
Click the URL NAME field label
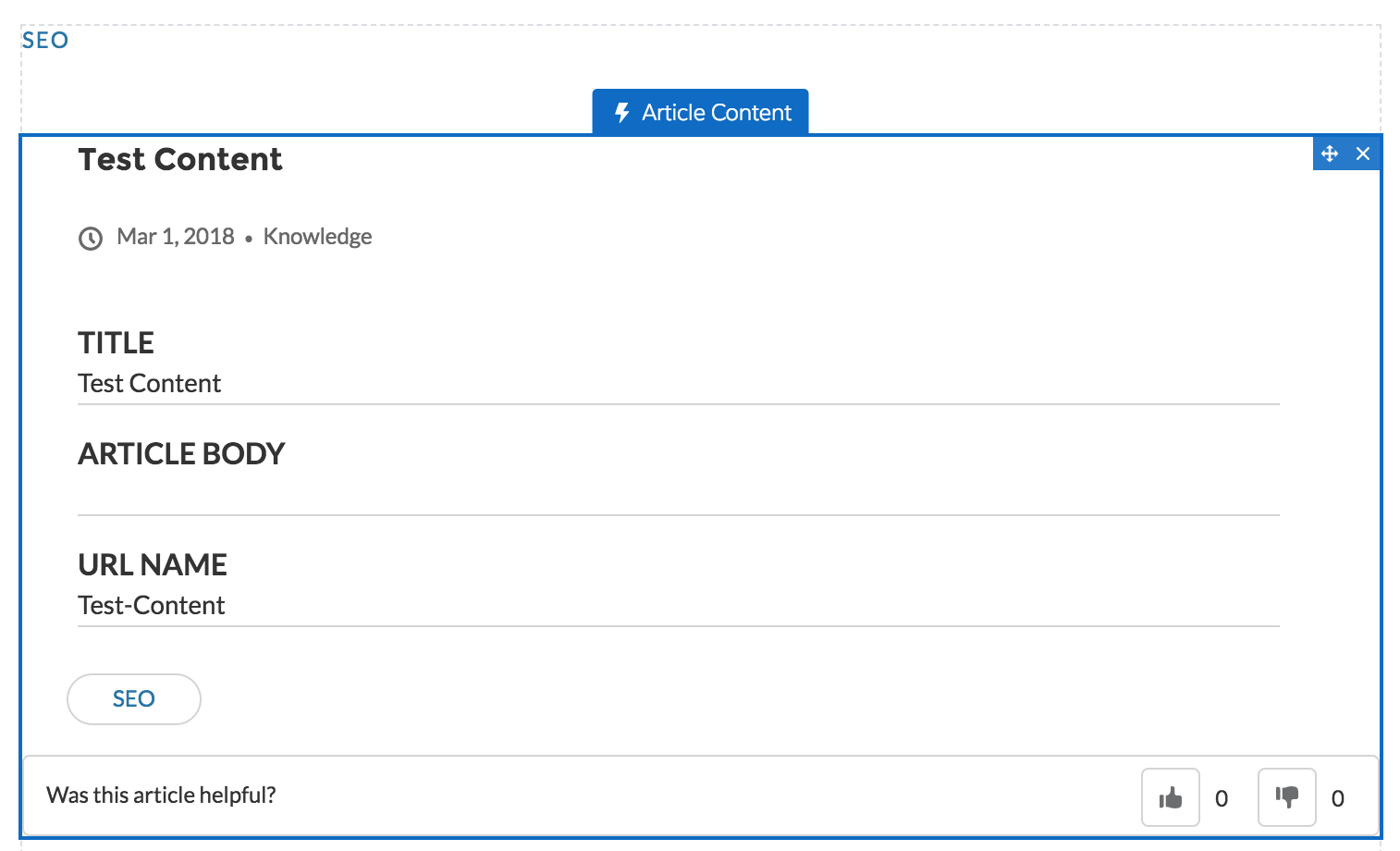153,565
